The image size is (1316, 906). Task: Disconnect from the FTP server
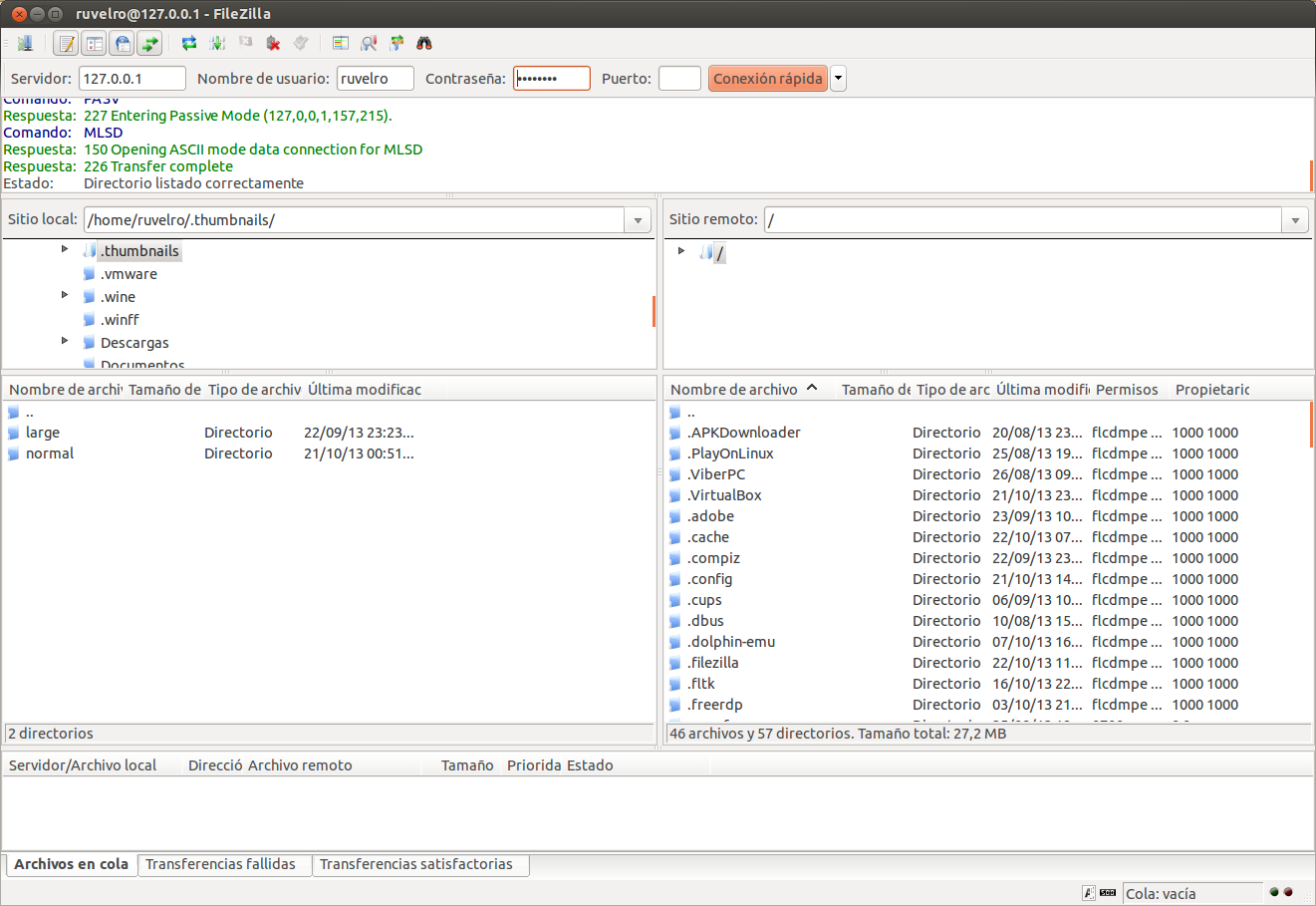(x=272, y=43)
